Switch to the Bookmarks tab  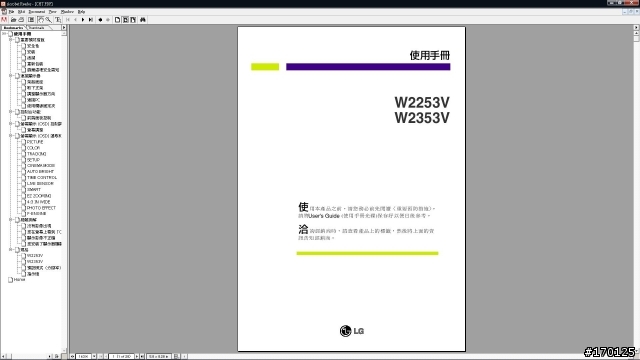[13, 28]
